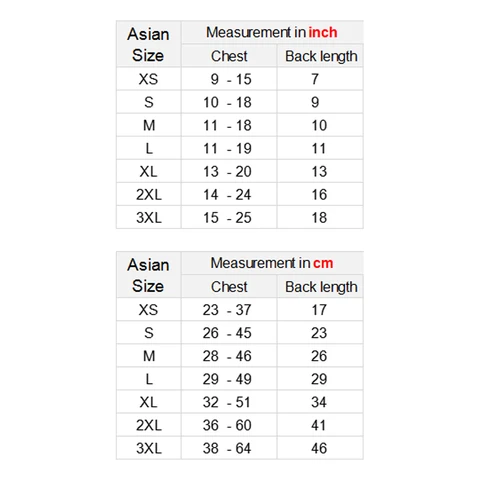Click the red 'cm' label
The height and width of the screenshot is (480, 480).
tap(323, 263)
